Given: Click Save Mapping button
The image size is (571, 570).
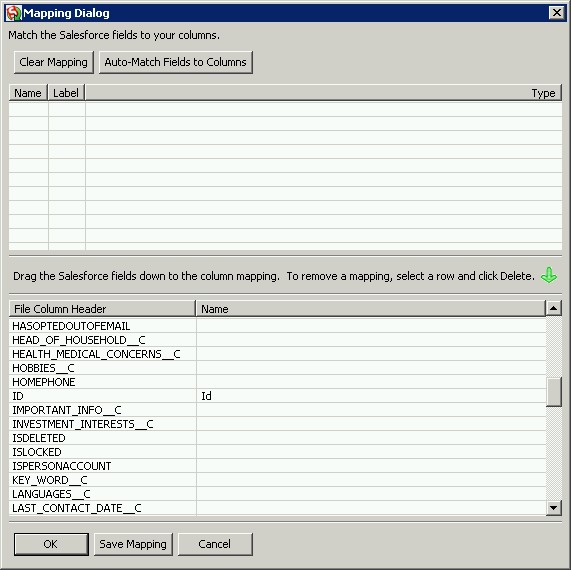Looking at the screenshot, I should point(133,544).
